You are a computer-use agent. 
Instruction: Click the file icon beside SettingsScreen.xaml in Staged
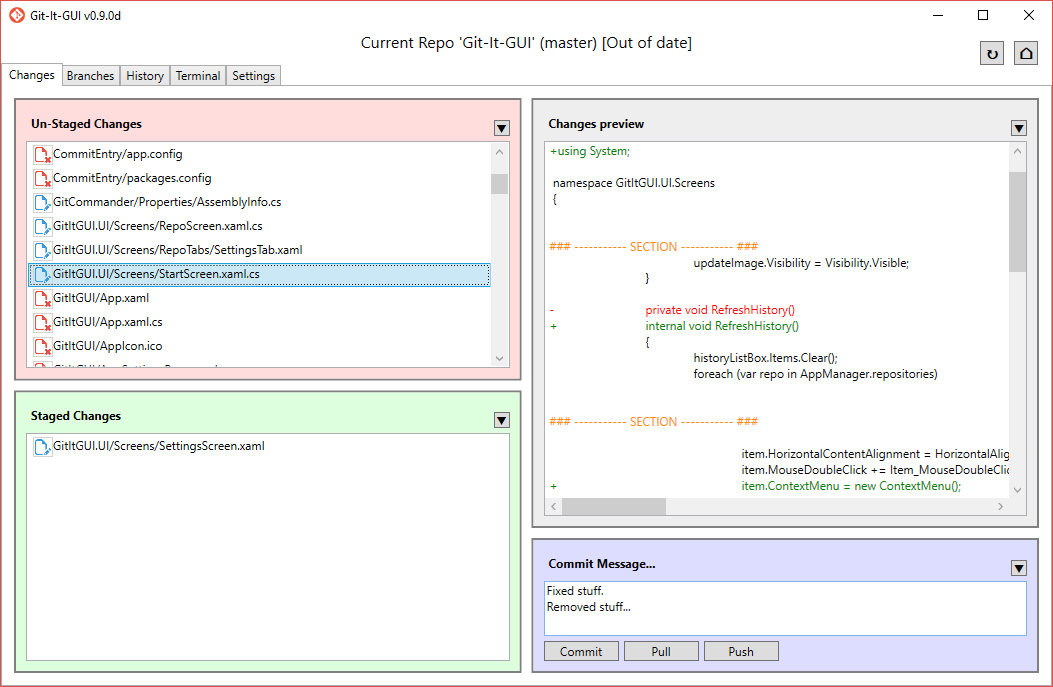[42, 446]
